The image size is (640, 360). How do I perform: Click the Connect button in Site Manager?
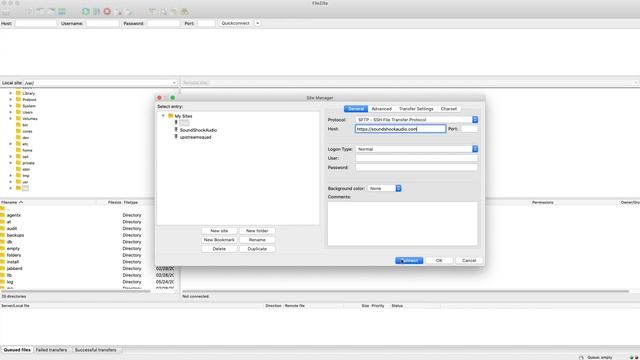[409, 260]
